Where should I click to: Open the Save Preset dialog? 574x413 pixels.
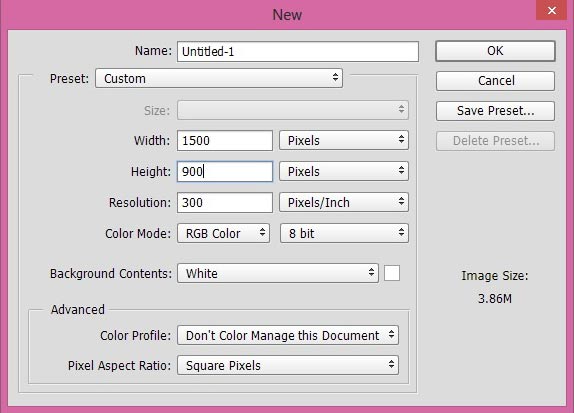click(495, 111)
